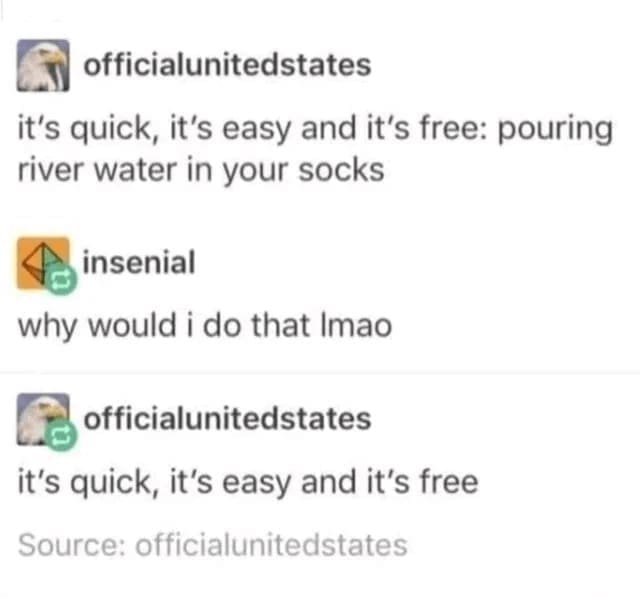Select the final "it's quick, it's easy" reply
The image size is (640, 598).
tap(248, 483)
